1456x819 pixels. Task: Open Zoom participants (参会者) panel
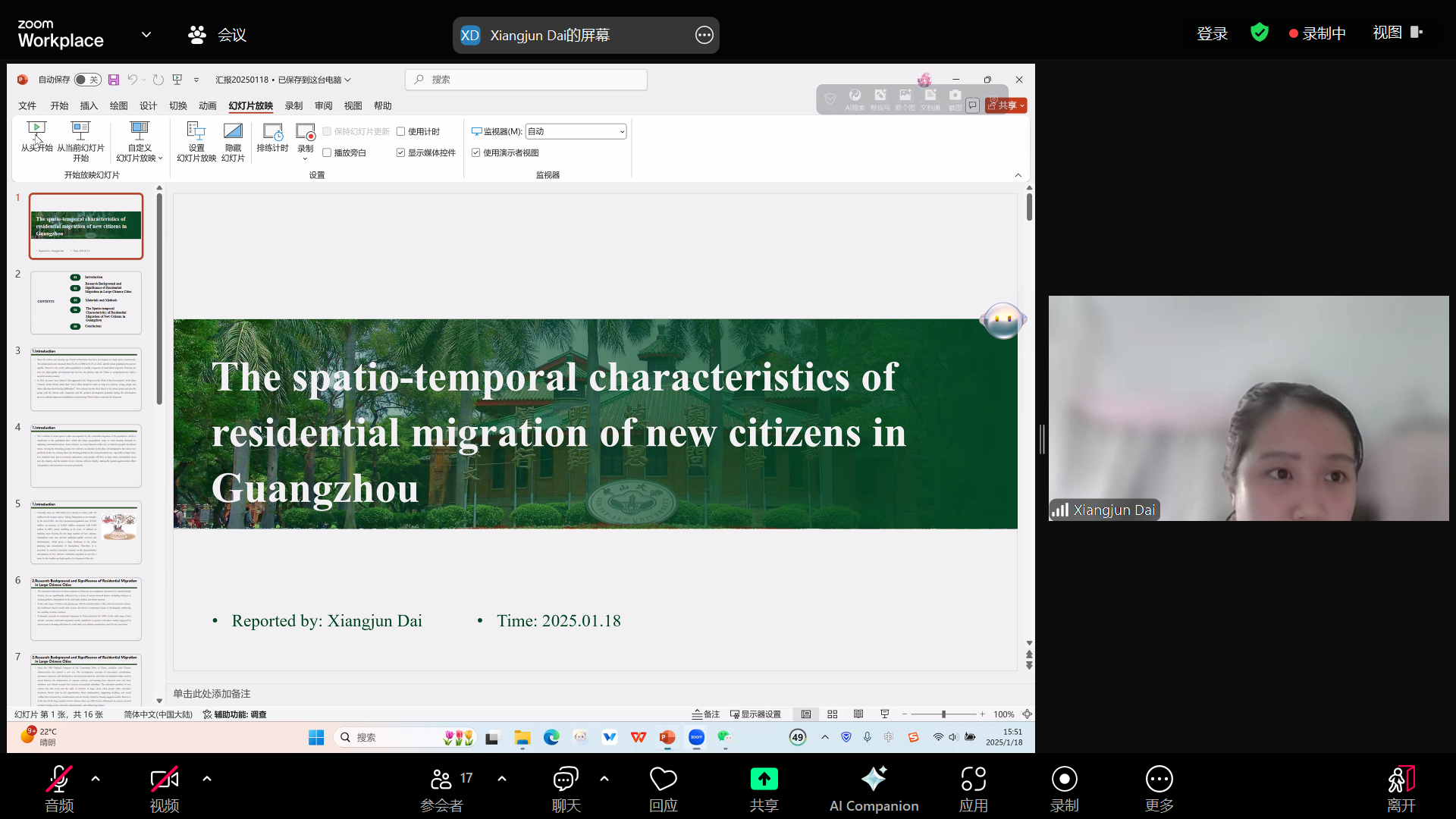point(442,789)
